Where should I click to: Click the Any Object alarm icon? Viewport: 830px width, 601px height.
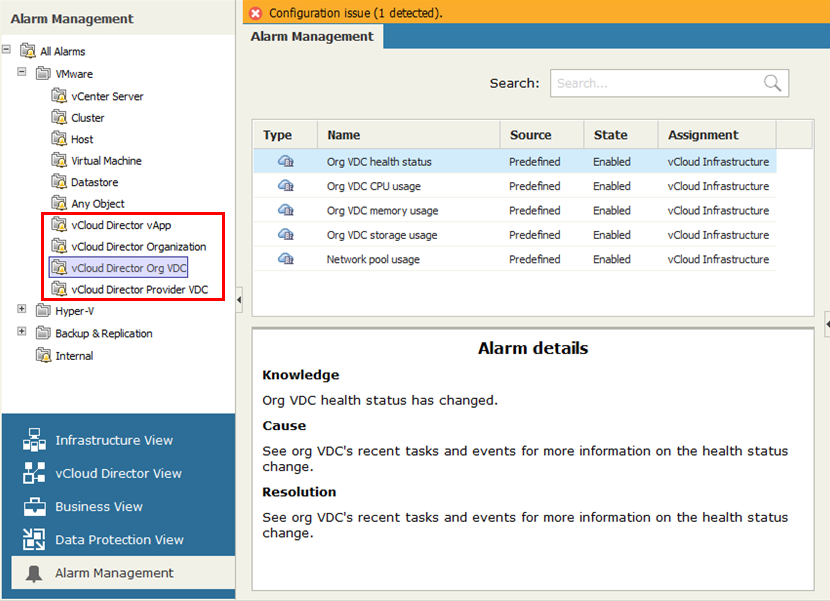point(59,203)
